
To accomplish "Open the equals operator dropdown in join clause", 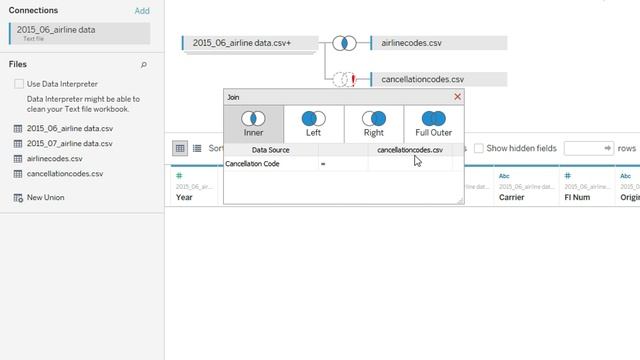I will coord(343,164).
